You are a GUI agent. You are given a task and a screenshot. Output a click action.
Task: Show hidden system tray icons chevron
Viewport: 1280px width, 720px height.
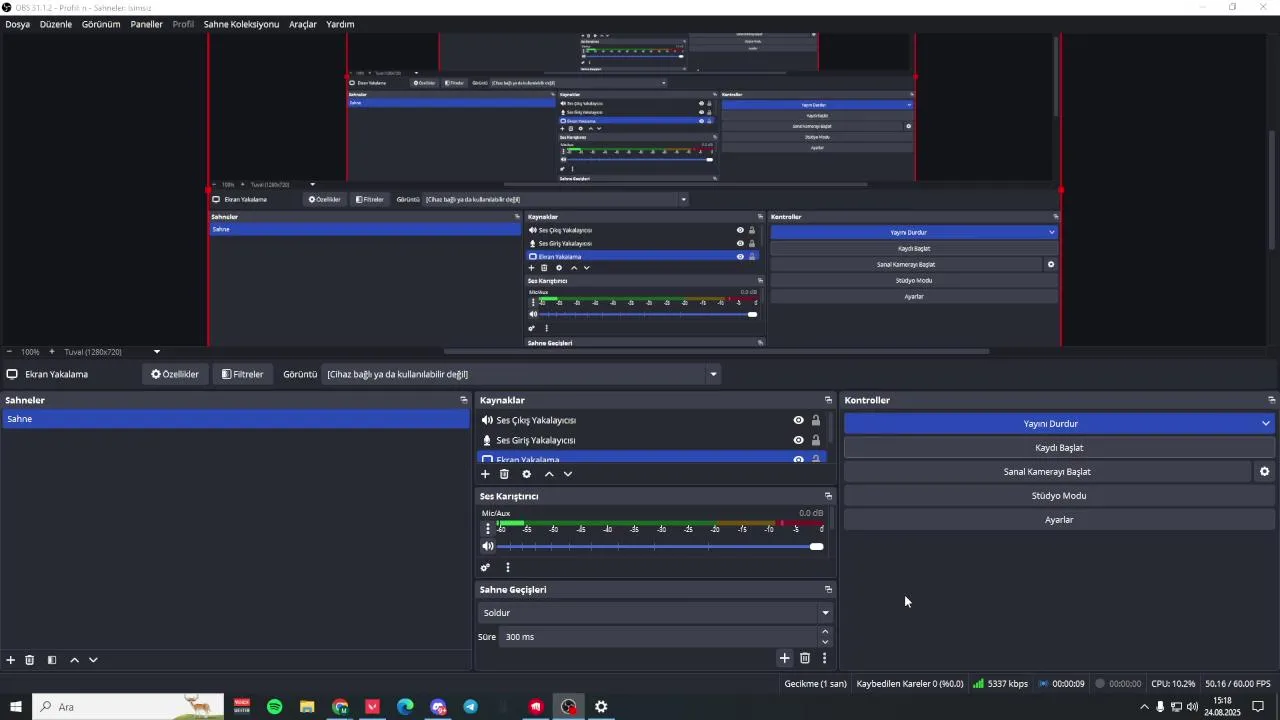pos(1144,707)
